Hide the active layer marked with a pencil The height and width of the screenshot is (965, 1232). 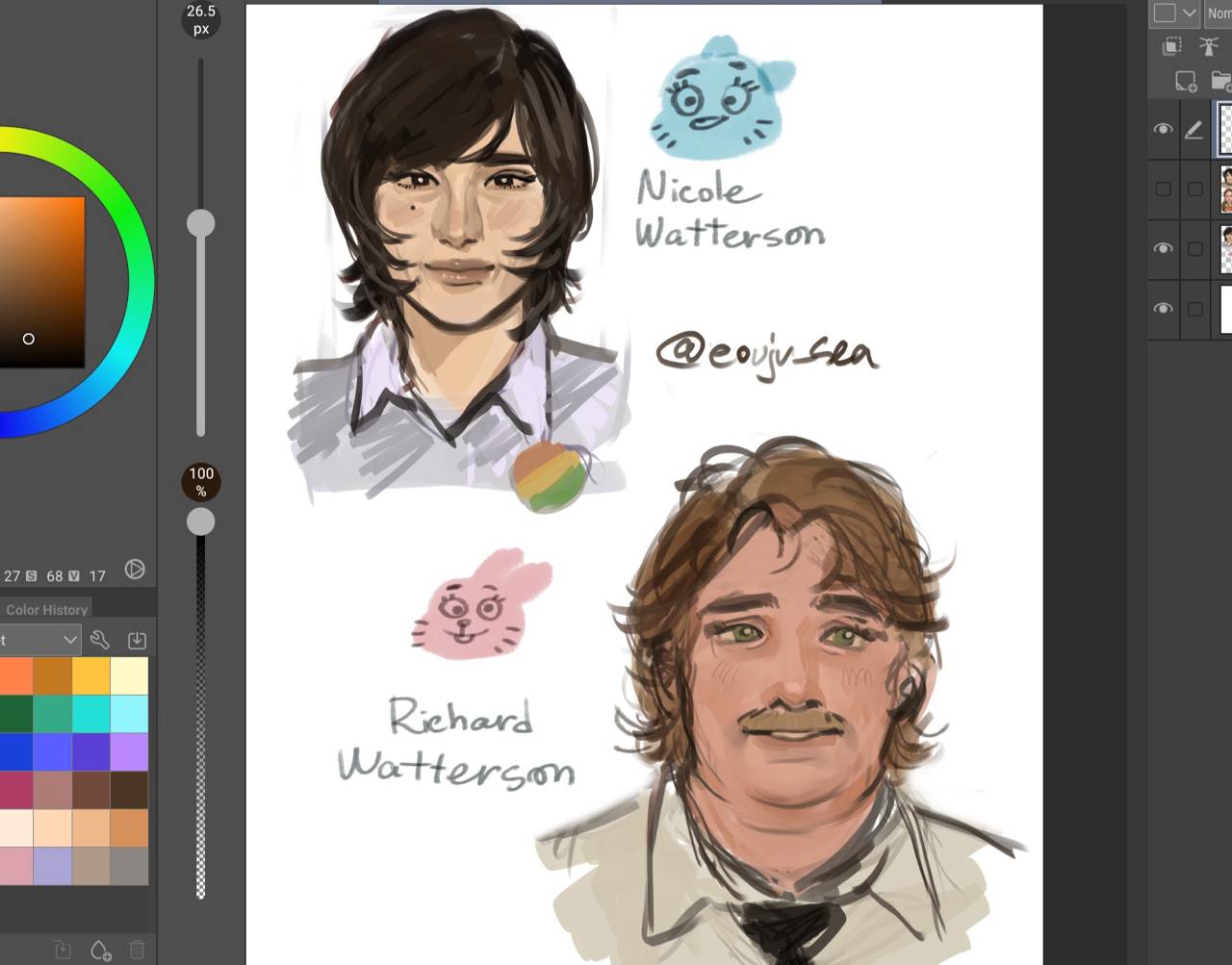(1163, 129)
